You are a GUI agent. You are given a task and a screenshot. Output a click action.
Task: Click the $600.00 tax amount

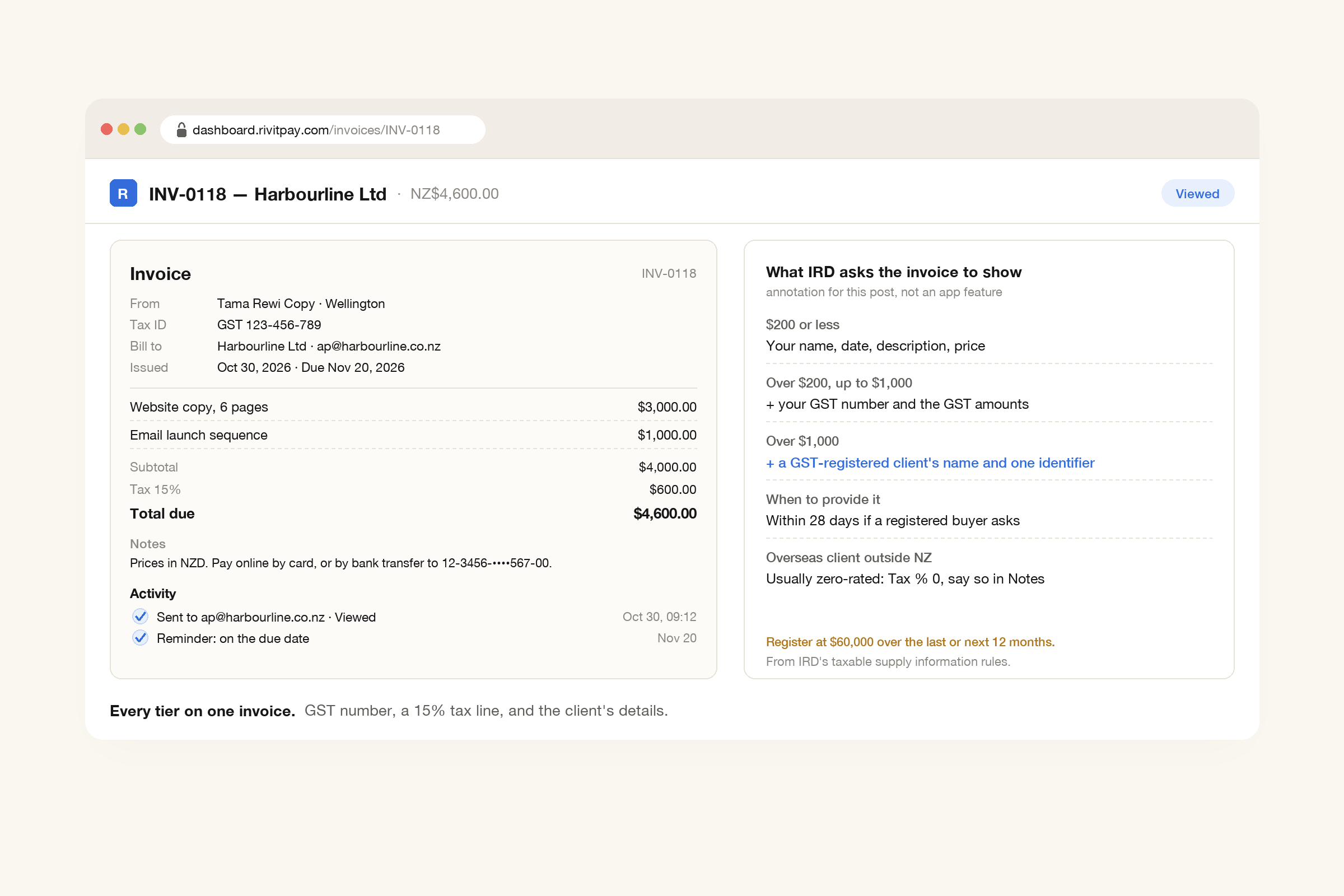[x=673, y=489]
